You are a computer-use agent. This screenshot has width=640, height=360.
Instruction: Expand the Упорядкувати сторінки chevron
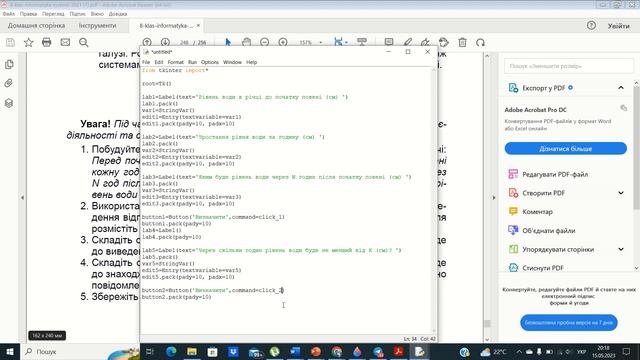pos(621,249)
